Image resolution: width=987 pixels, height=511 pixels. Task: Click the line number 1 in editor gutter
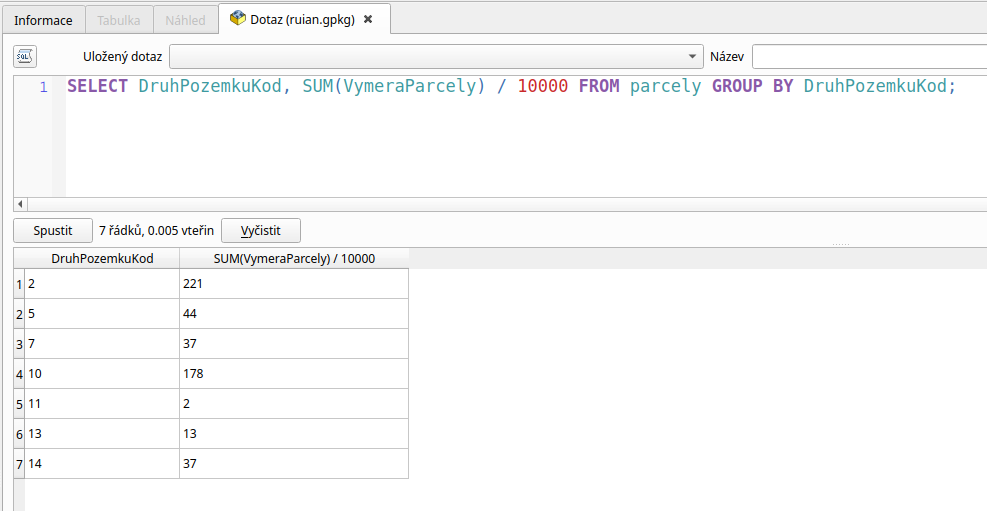point(43,87)
